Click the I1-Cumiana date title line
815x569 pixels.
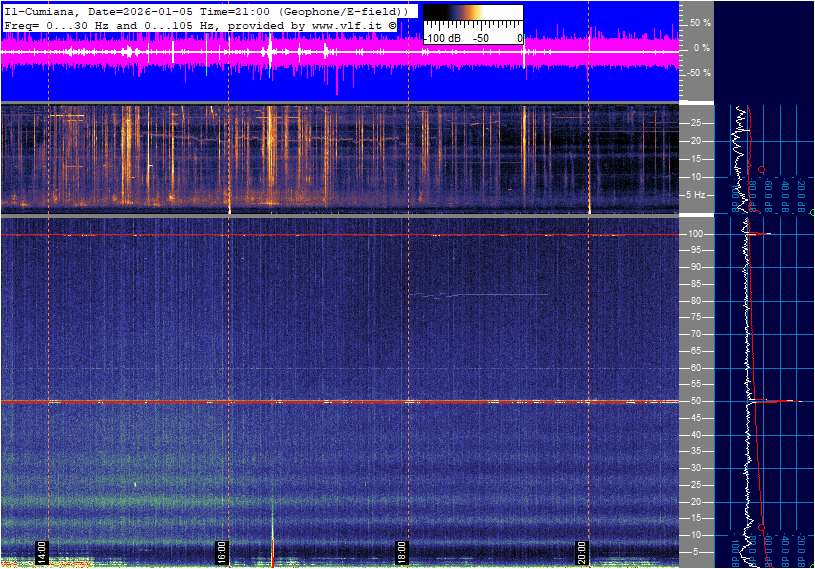tap(206, 10)
